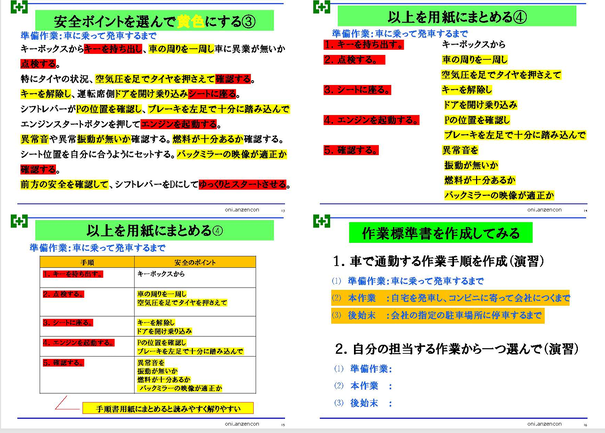Click バックミラーの映像が適正か in the table
Screen dimensions: 605x433
tap(180, 388)
